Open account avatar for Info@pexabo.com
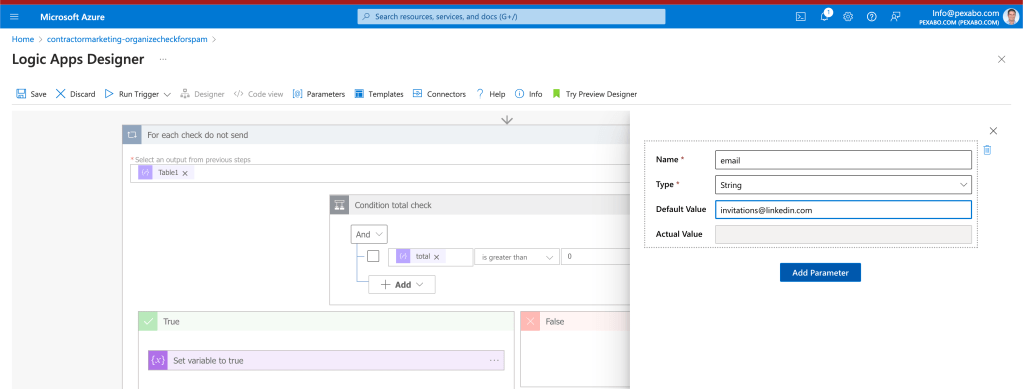Viewport: 1023px width, 389px height. (1011, 17)
